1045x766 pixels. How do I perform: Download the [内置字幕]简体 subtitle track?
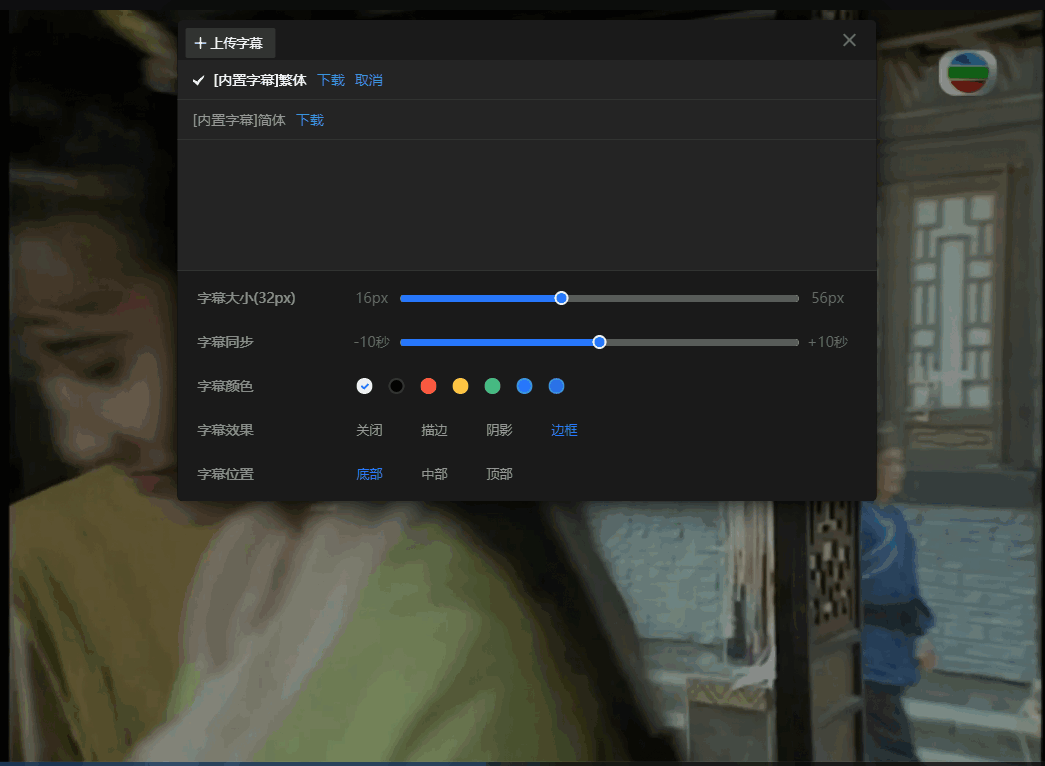[309, 119]
